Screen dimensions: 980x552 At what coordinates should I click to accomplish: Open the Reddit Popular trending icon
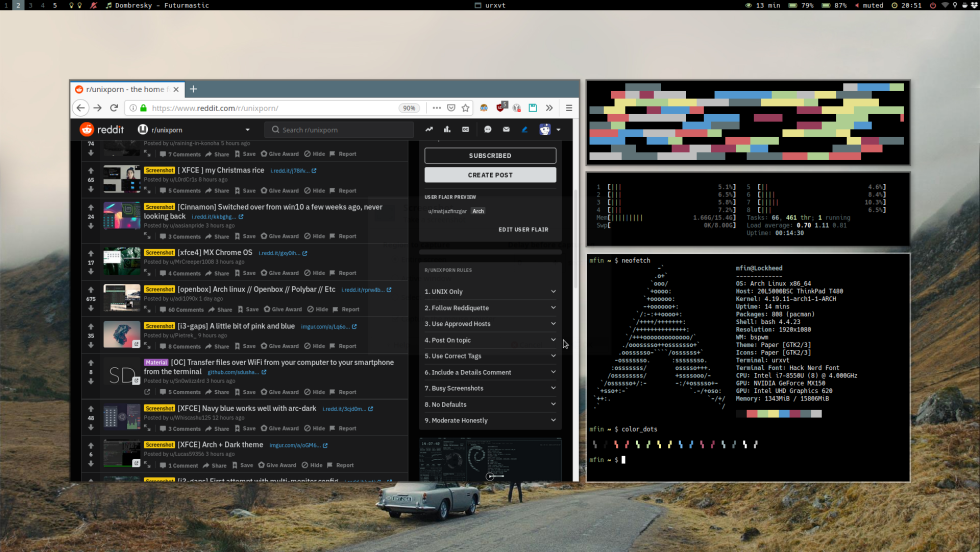[429, 129]
